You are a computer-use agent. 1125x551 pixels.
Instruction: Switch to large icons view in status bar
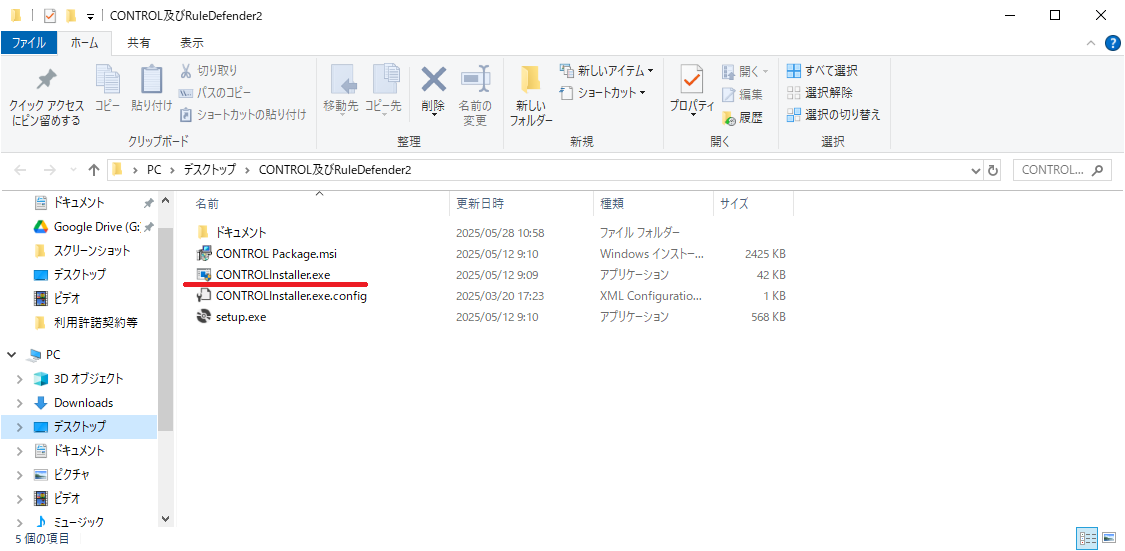pos(1108,538)
